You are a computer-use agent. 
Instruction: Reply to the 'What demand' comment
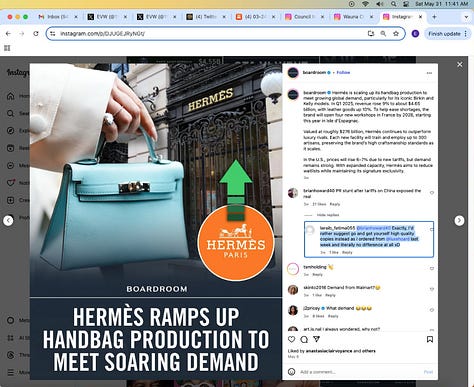tap(333, 316)
